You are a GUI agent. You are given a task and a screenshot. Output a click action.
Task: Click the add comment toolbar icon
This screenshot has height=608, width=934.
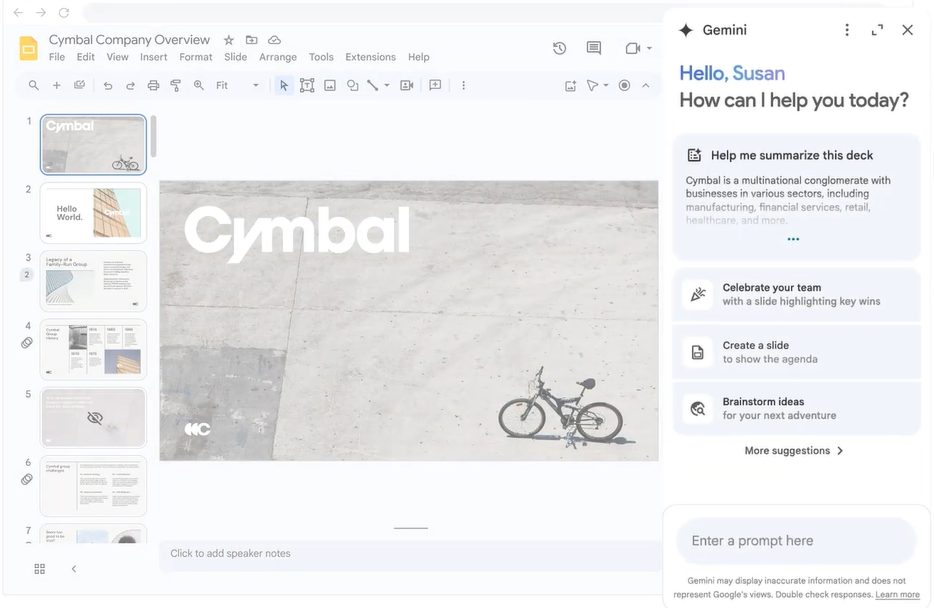(435, 86)
